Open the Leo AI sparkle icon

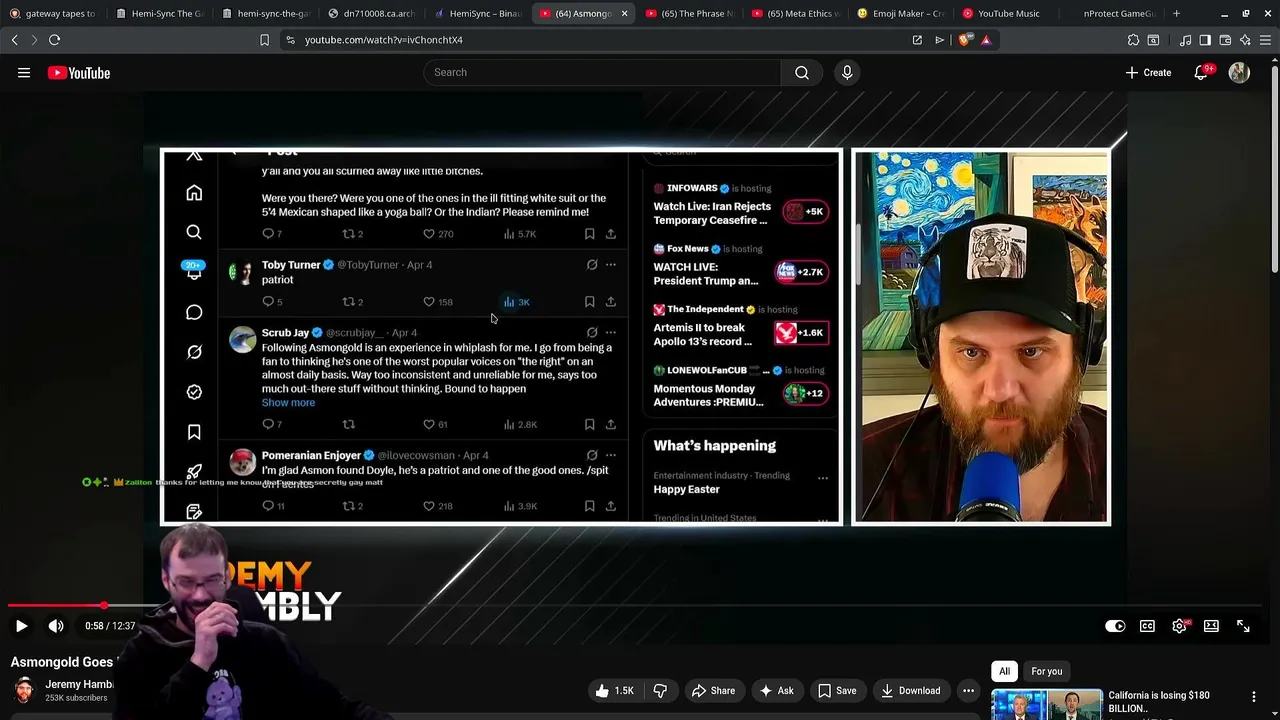tap(1245, 40)
